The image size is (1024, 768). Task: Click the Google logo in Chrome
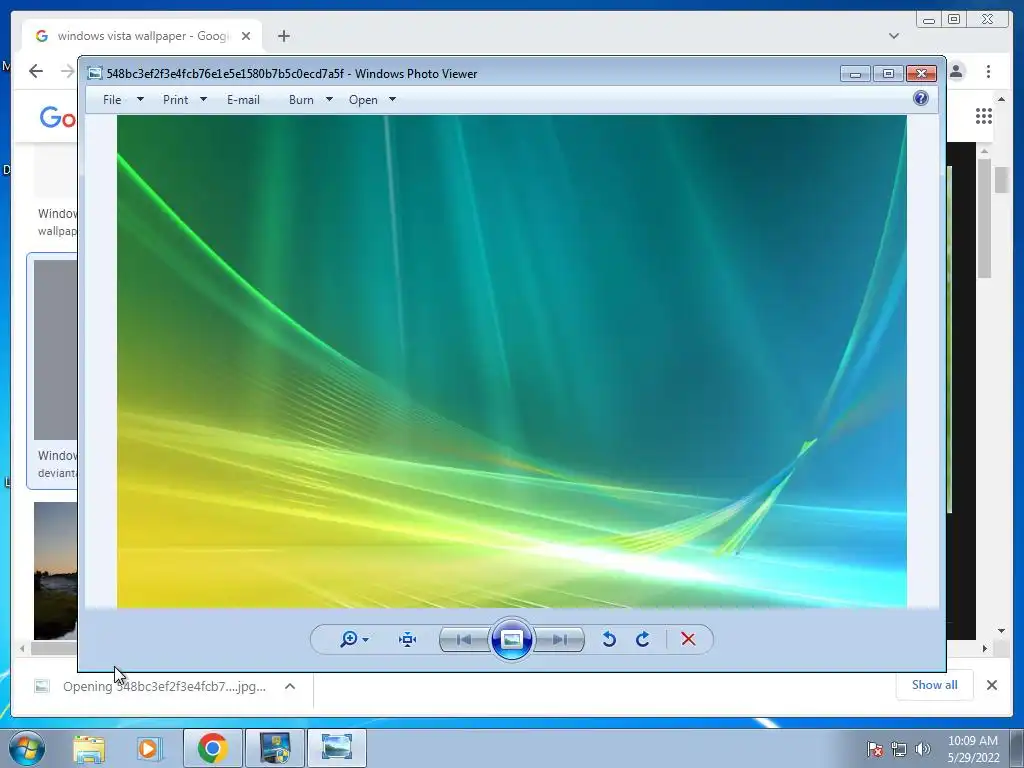click(58, 118)
